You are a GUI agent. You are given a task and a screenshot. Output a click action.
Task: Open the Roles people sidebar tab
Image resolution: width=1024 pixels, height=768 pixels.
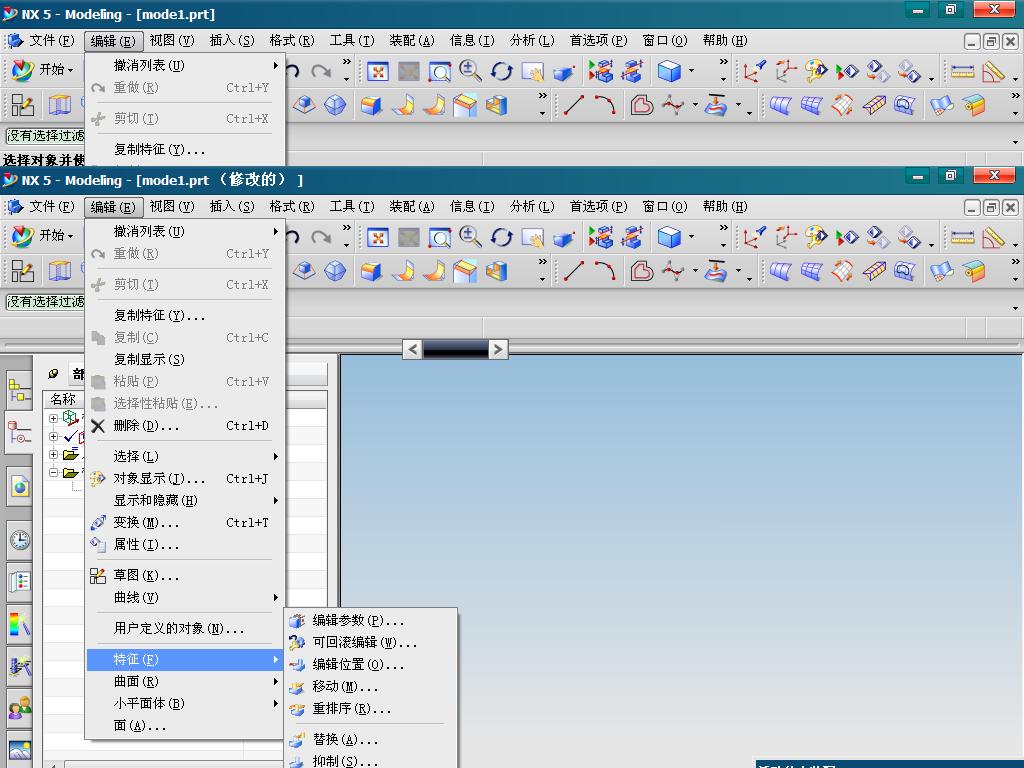pos(20,708)
